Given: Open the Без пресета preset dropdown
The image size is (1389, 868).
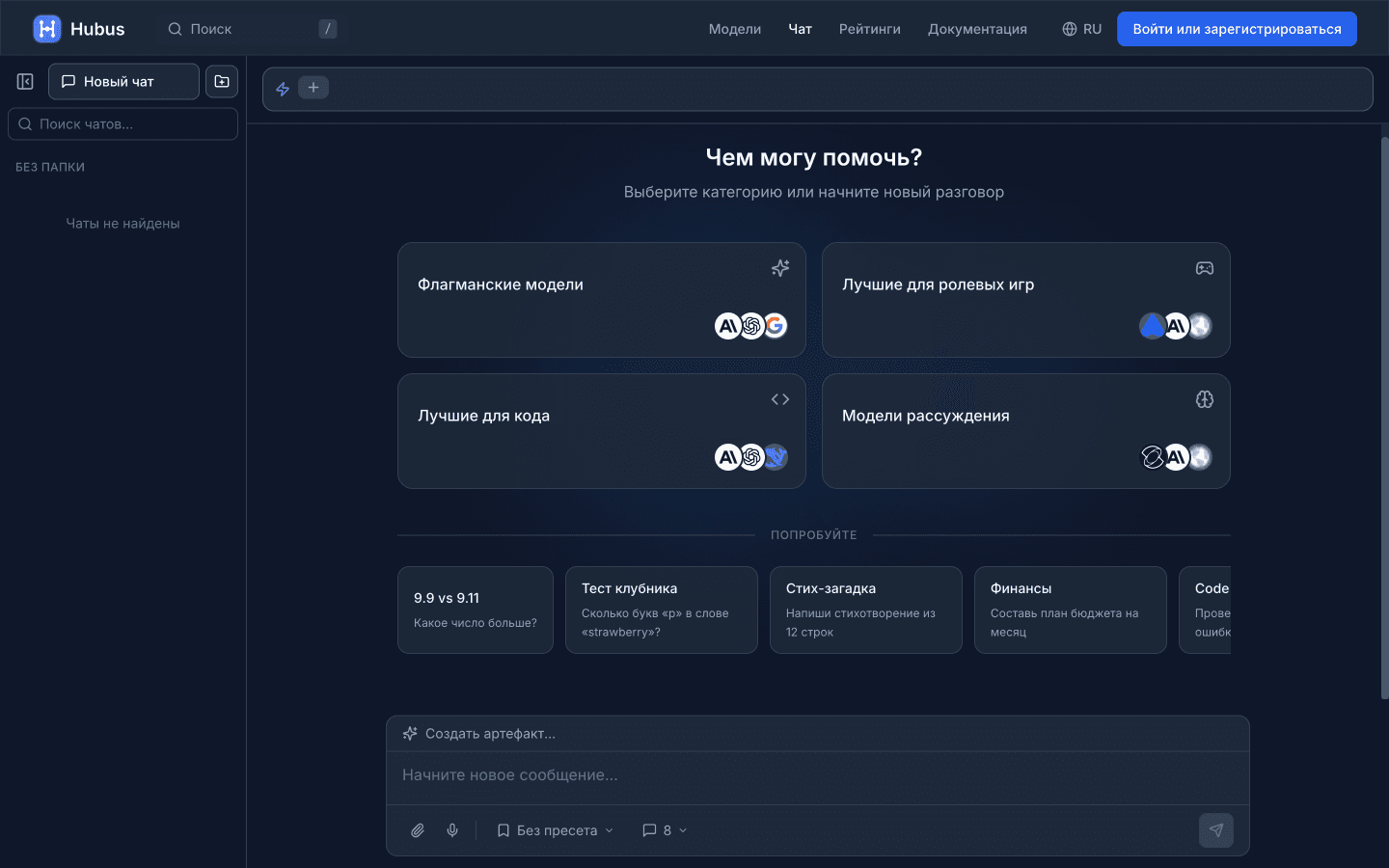Looking at the screenshot, I should [556, 830].
